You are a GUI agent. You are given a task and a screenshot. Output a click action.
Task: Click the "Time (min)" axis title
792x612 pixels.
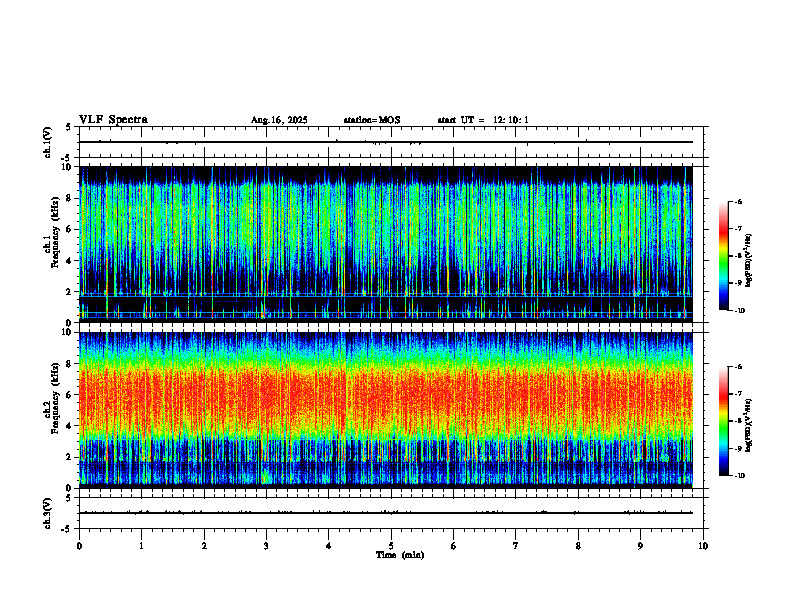pos(400,555)
